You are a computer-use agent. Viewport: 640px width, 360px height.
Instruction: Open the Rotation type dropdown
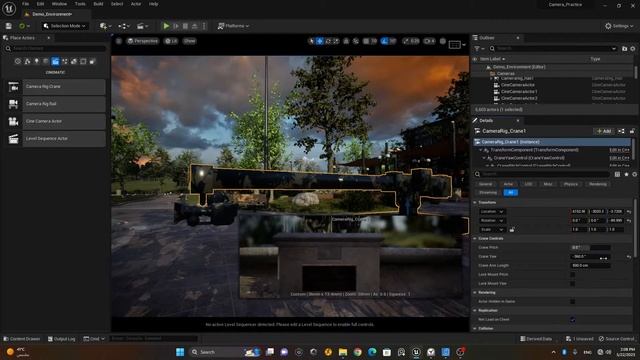click(x=492, y=221)
